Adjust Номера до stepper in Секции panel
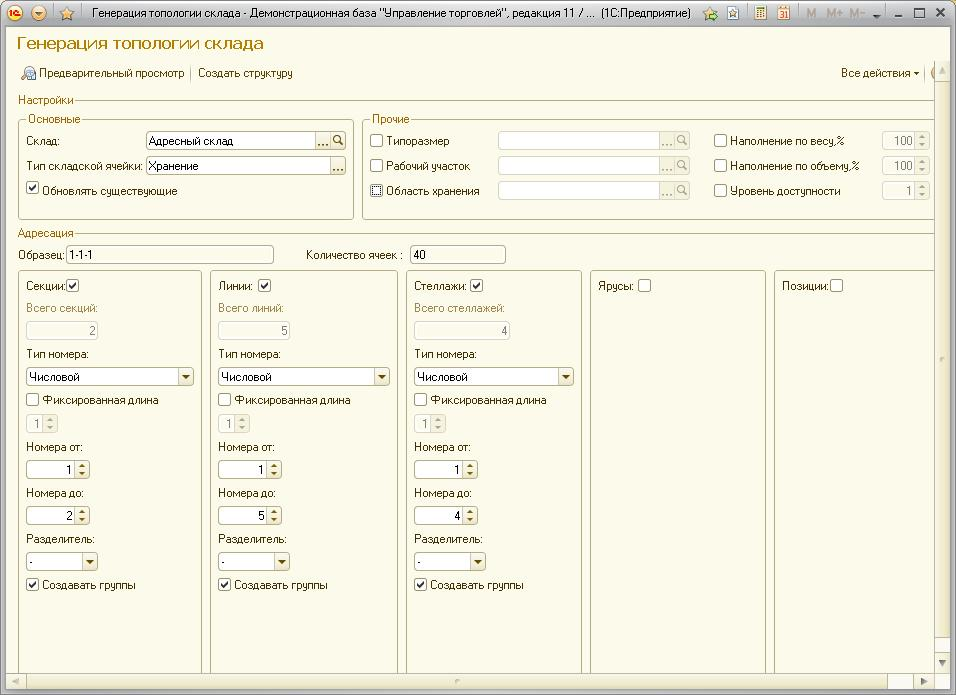Viewport: 956px width, 695px height. click(x=82, y=516)
